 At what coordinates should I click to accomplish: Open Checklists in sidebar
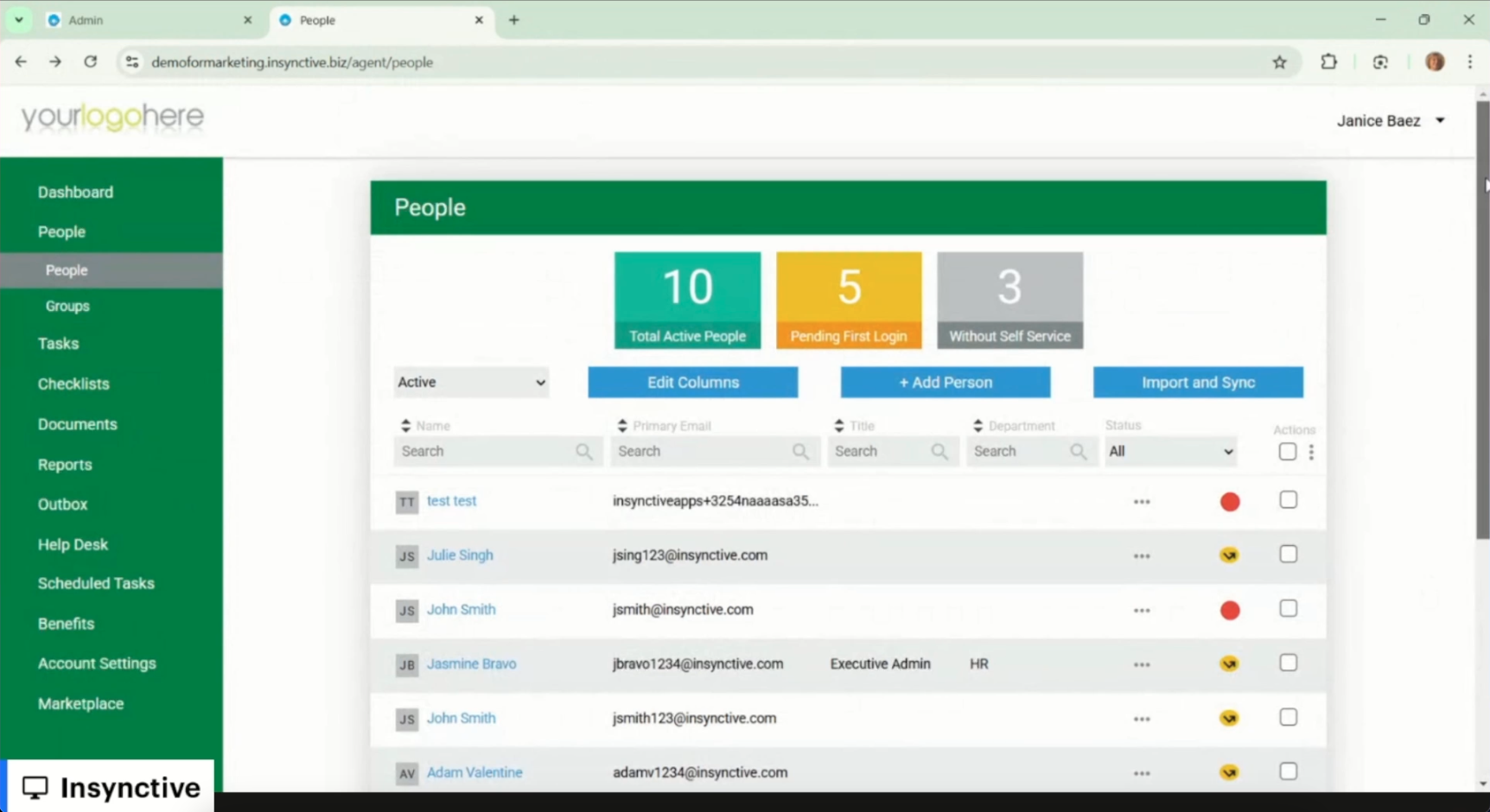click(73, 384)
